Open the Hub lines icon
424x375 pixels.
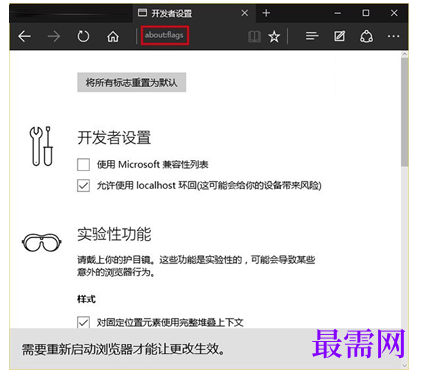(x=312, y=36)
